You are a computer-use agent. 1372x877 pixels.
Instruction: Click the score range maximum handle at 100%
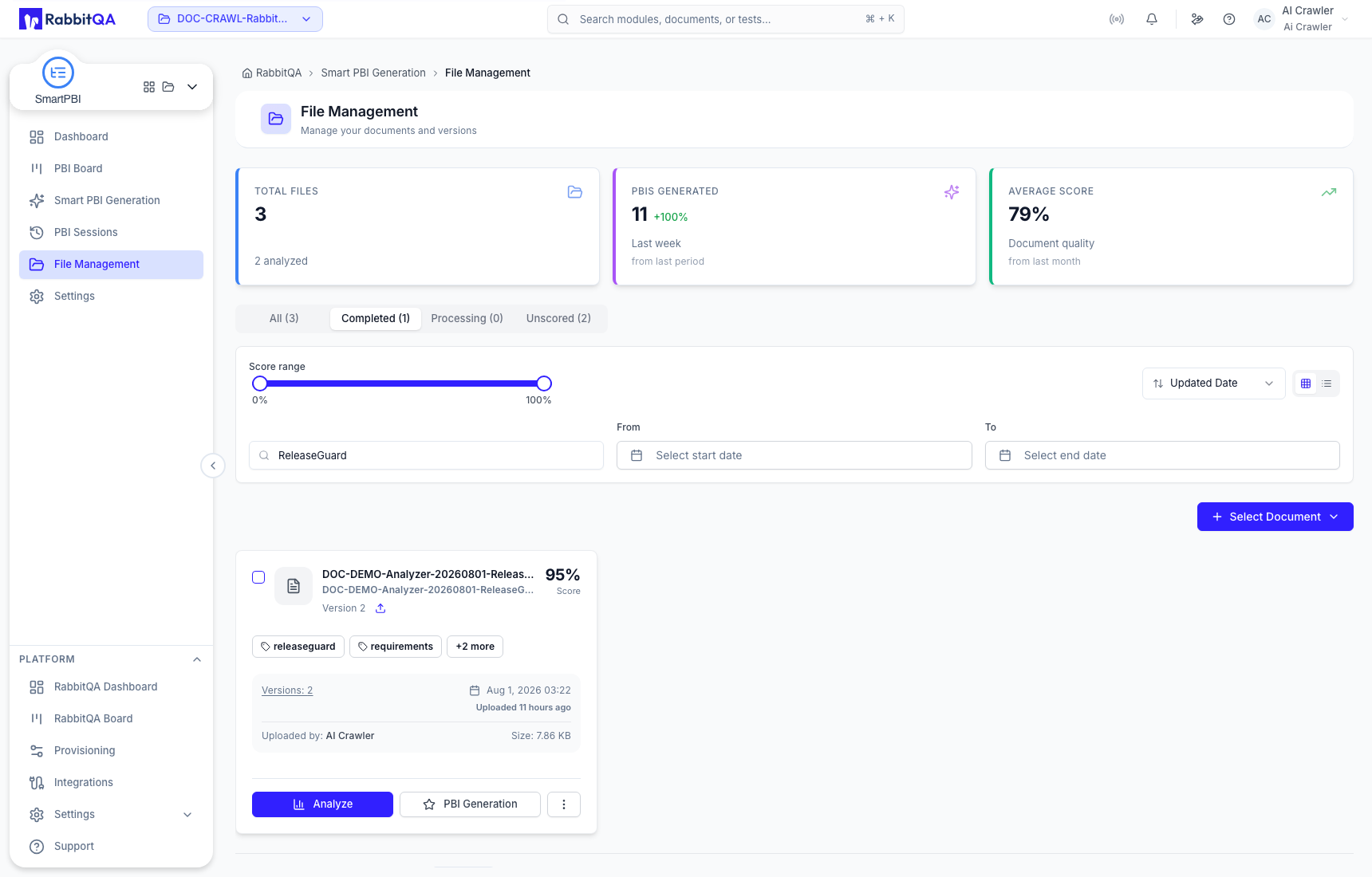pyautogui.click(x=544, y=383)
